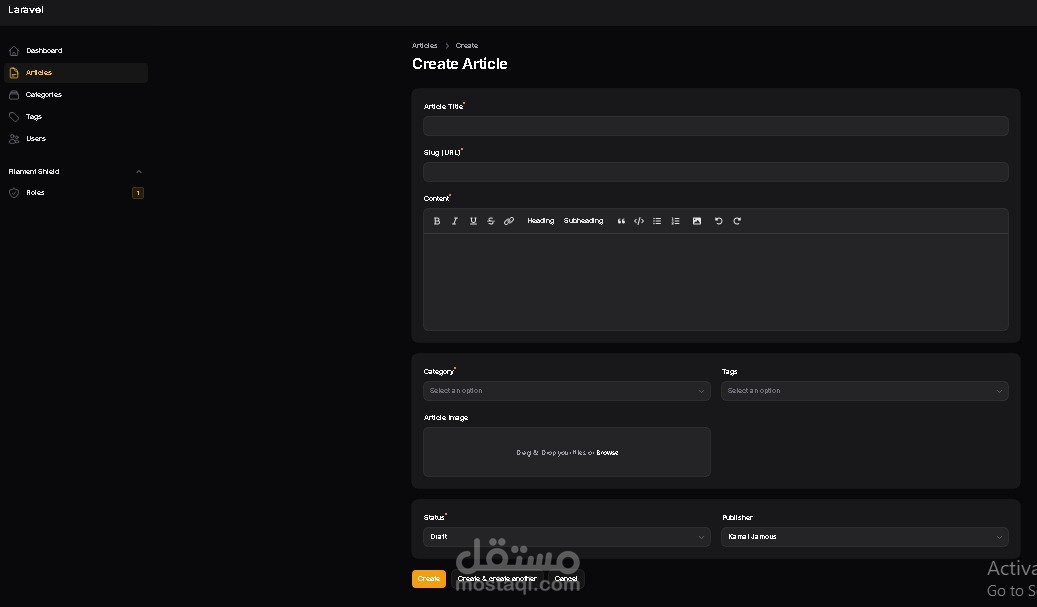Redo the last edit in the content editor
Screen dimensions: 1037x607
(737, 221)
